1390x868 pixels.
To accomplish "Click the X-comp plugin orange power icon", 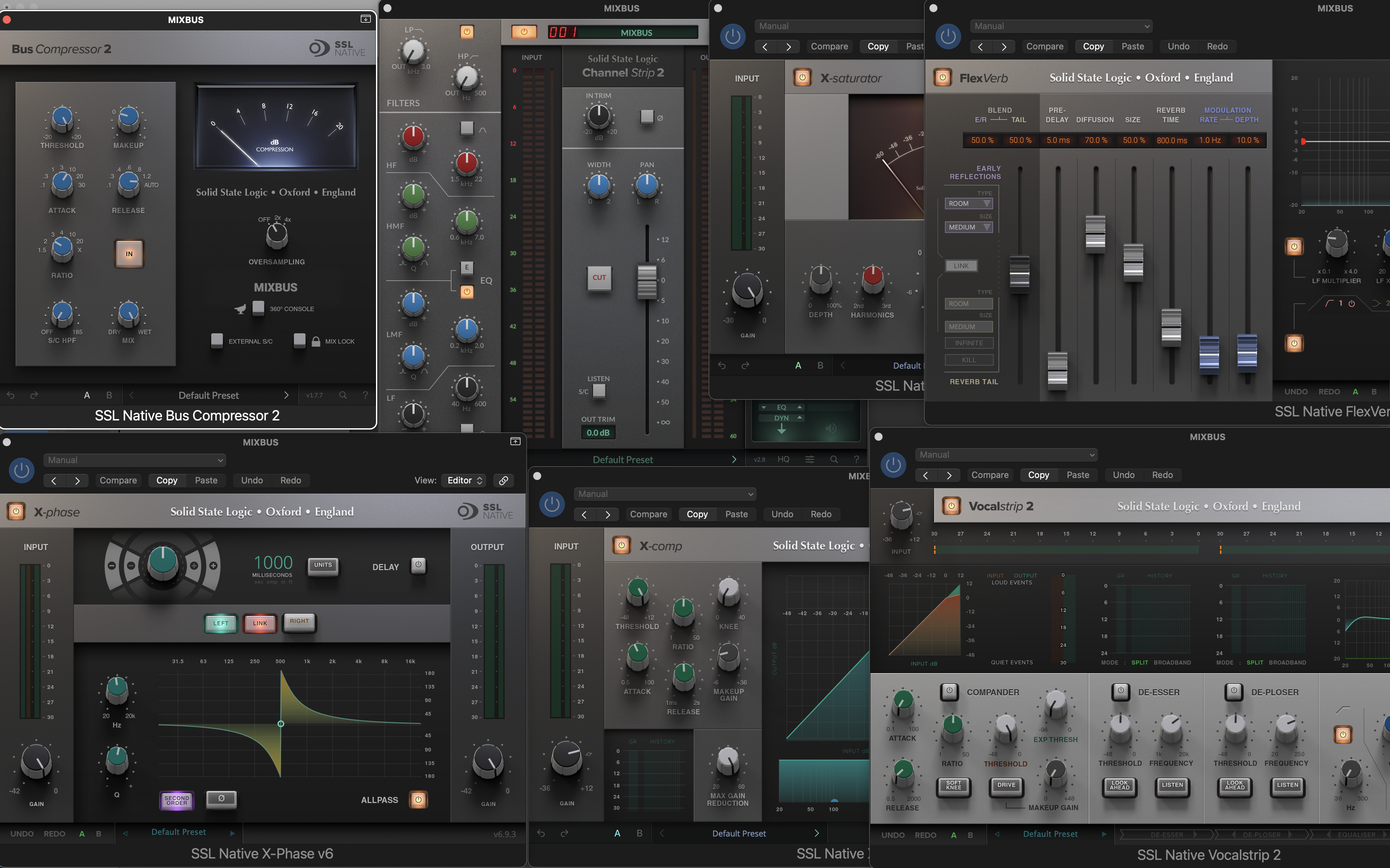I will 621,545.
